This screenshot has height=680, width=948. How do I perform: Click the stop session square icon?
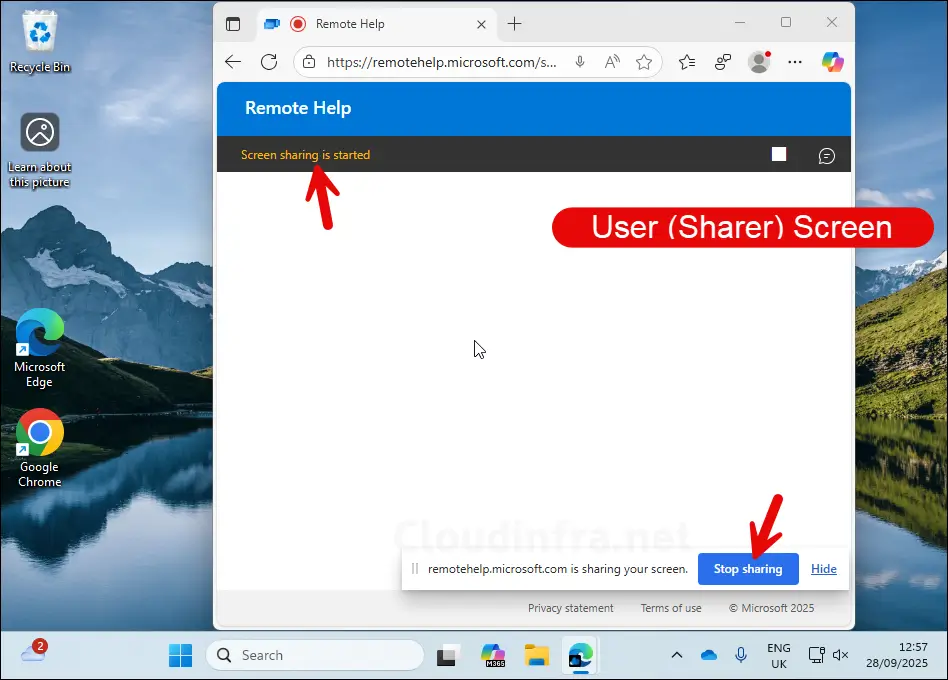tap(779, 154)
